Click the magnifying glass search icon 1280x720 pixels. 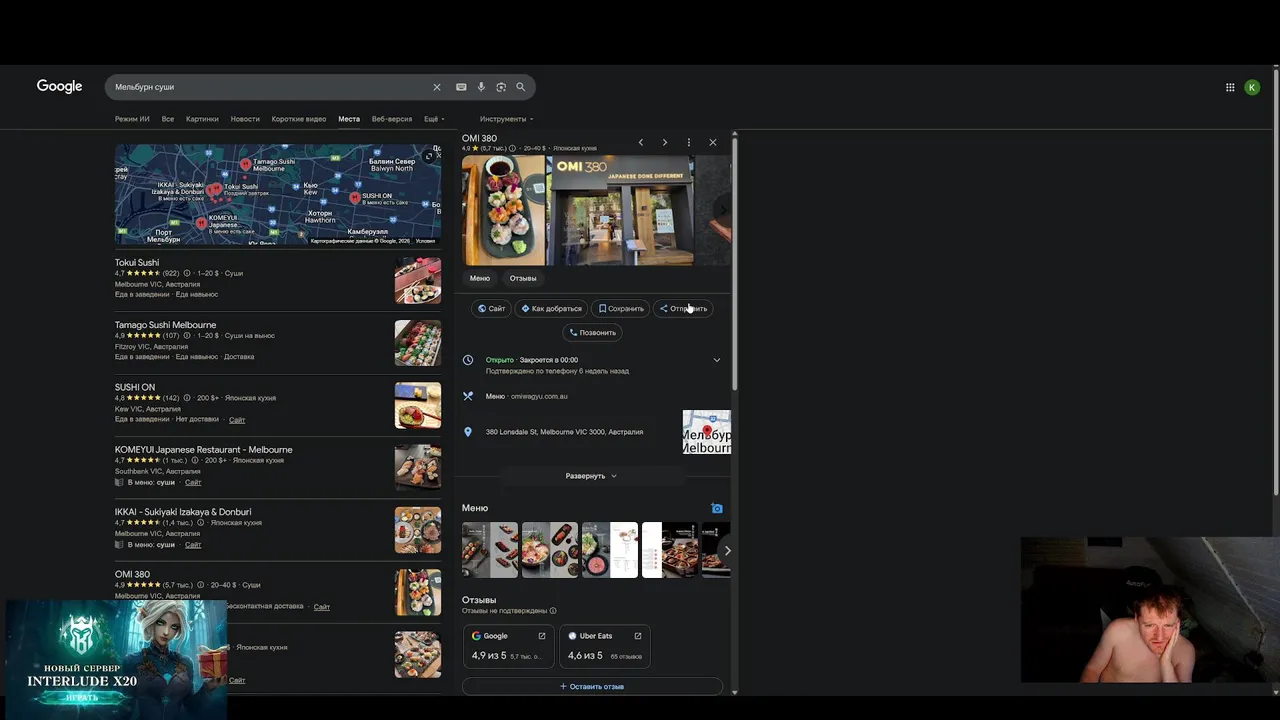[520, 87]
